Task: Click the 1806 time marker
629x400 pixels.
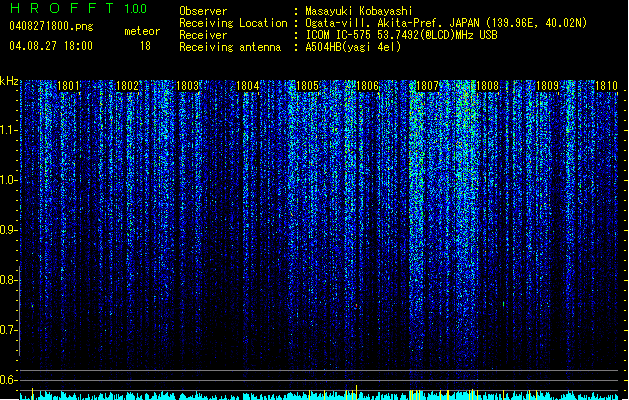Action: pos(367,86)
